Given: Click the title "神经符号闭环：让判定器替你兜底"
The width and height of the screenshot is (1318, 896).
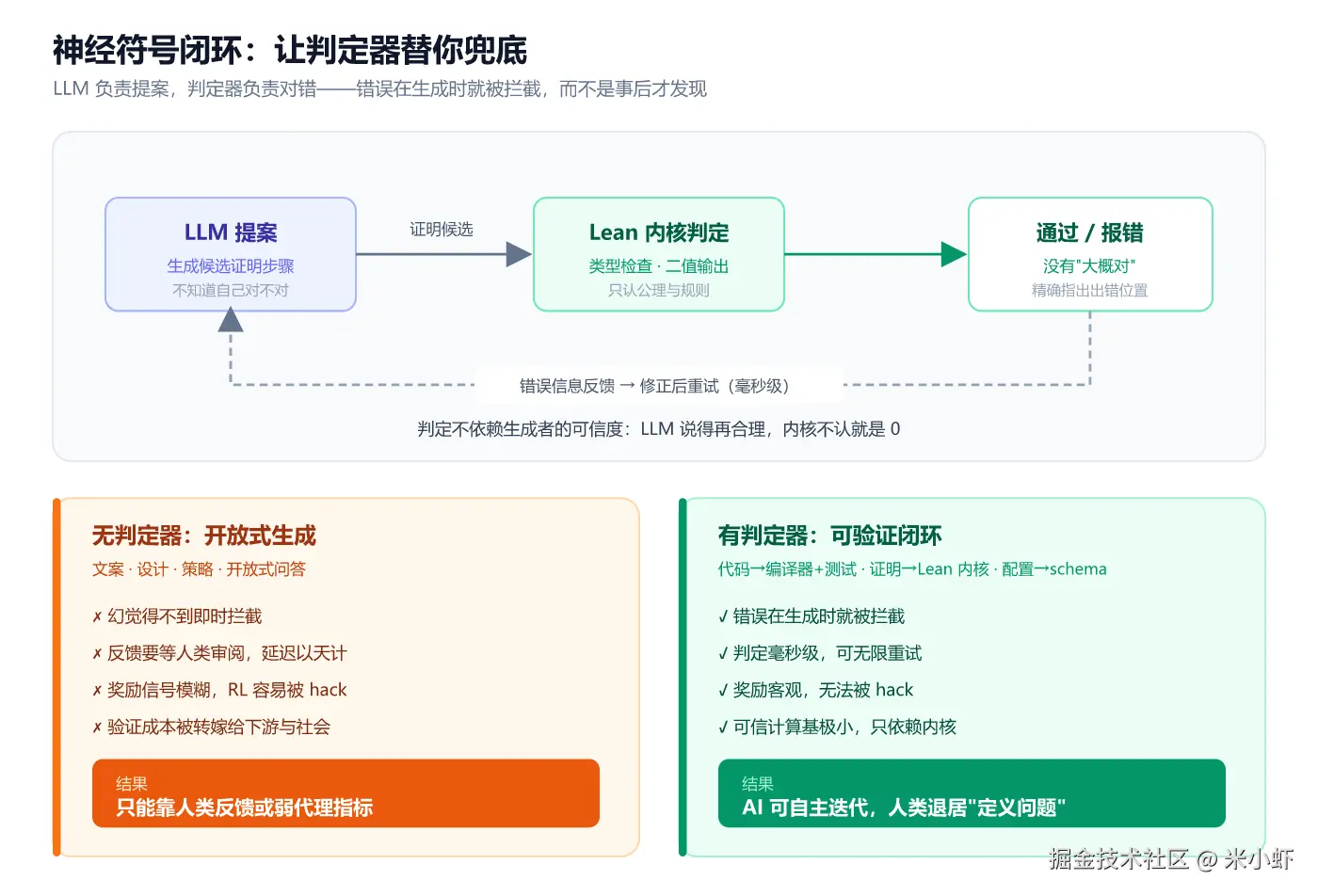Looking at the screenshot, I should pos(290,50).
